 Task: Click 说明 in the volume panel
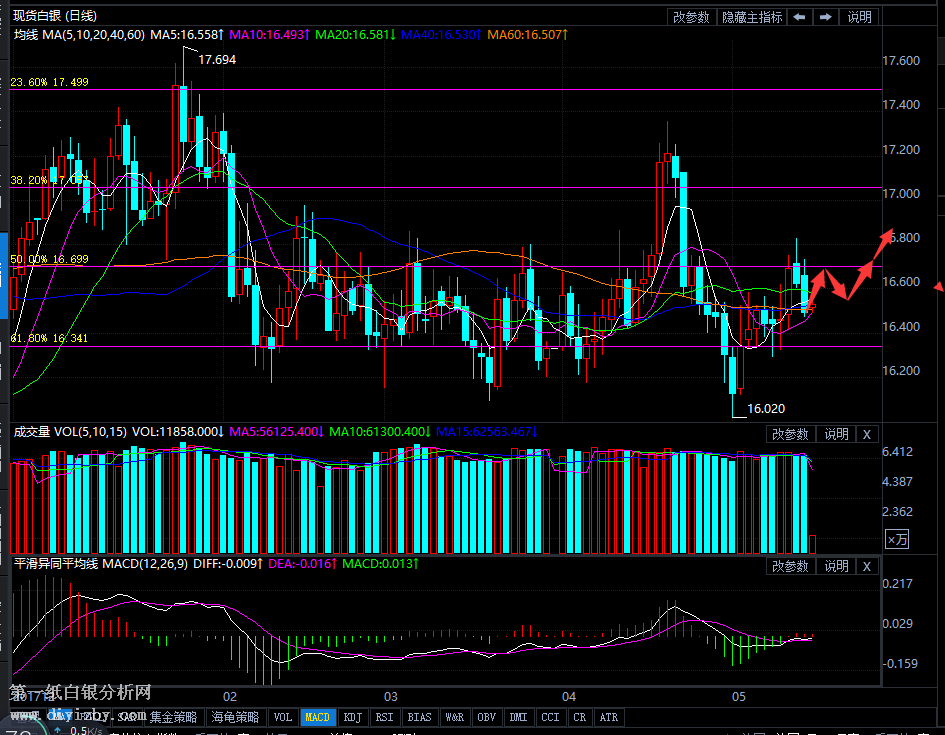coord(836,434)
